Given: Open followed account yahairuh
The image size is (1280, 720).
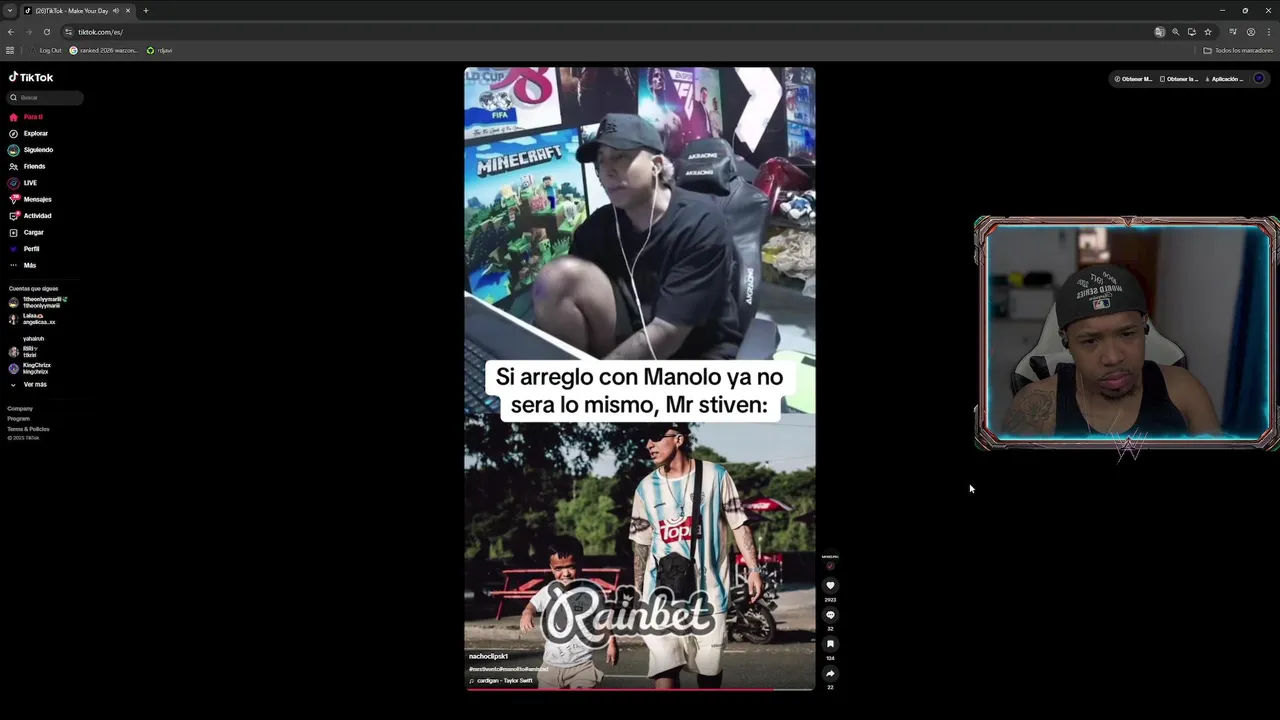Looking at the screenshot, I should pos(33,339).
